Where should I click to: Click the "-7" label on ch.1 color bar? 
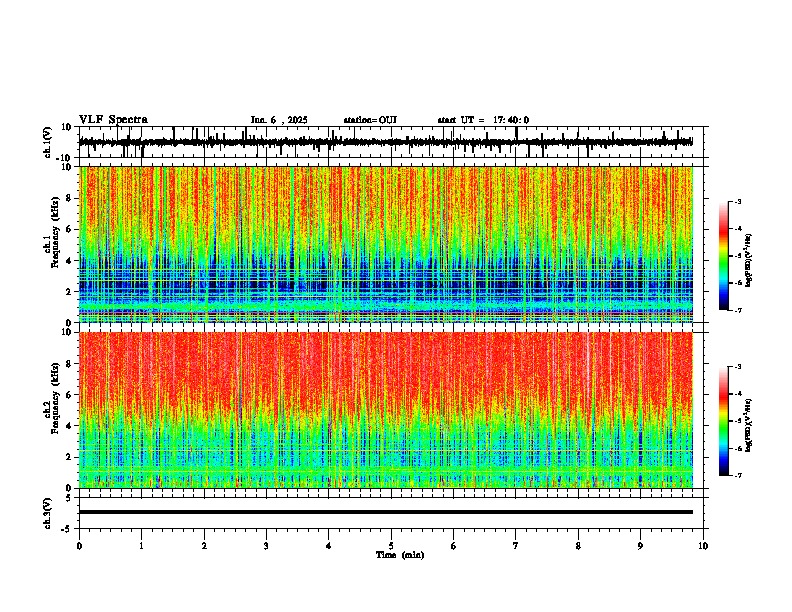coord(738,311)
